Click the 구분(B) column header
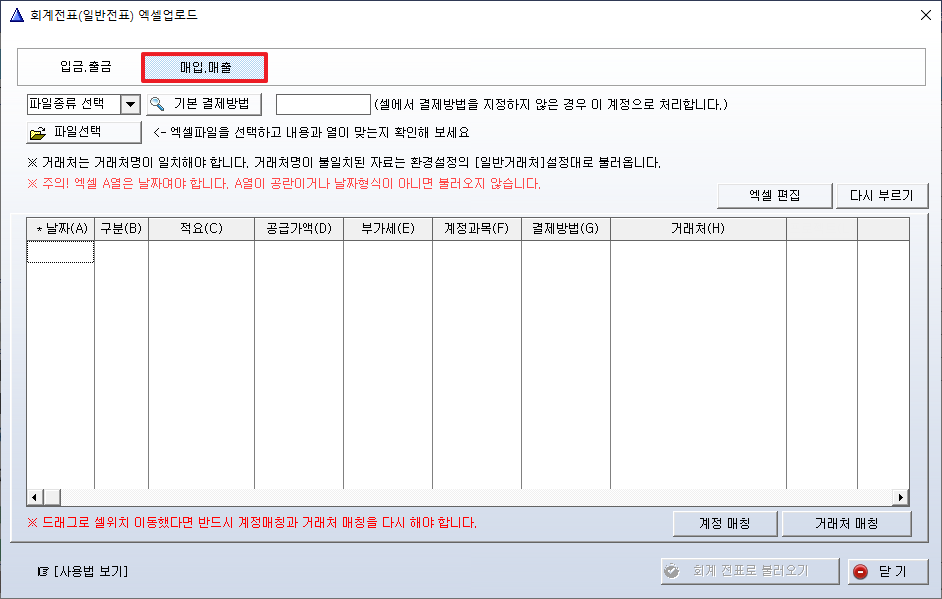 121,229
